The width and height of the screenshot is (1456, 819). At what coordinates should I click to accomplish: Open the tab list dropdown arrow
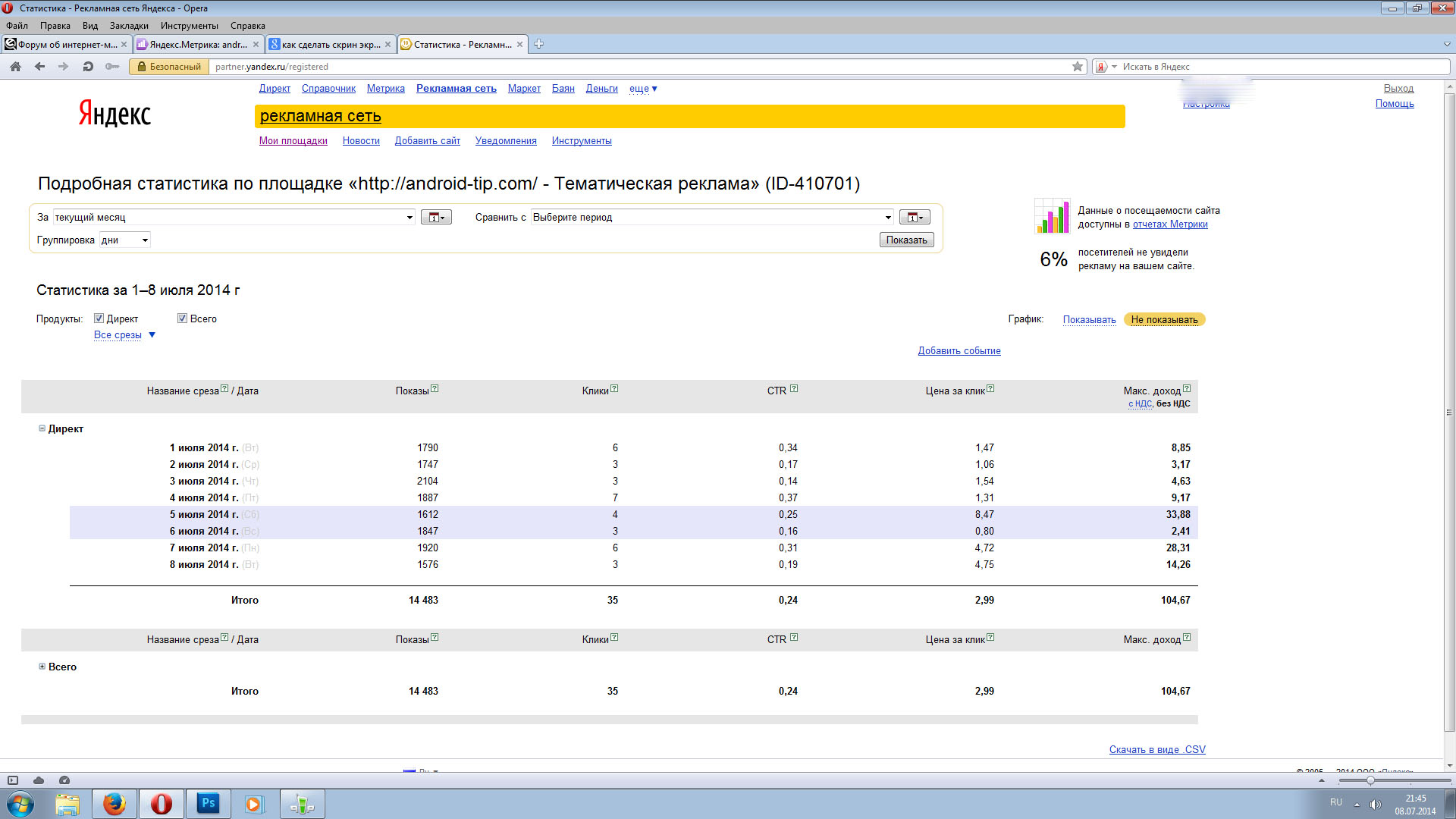tap(1447, 44)
